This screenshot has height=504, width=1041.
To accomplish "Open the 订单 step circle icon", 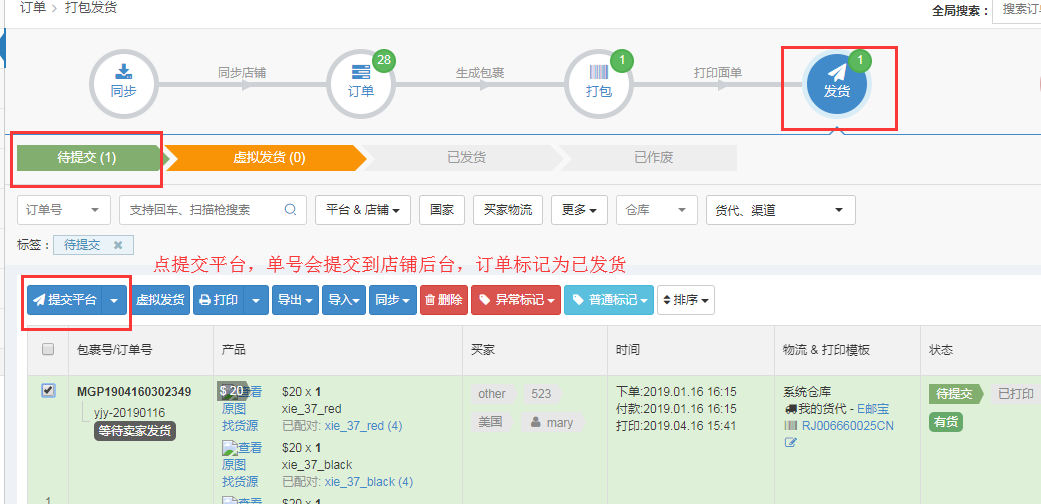I will tap(361, 82).
